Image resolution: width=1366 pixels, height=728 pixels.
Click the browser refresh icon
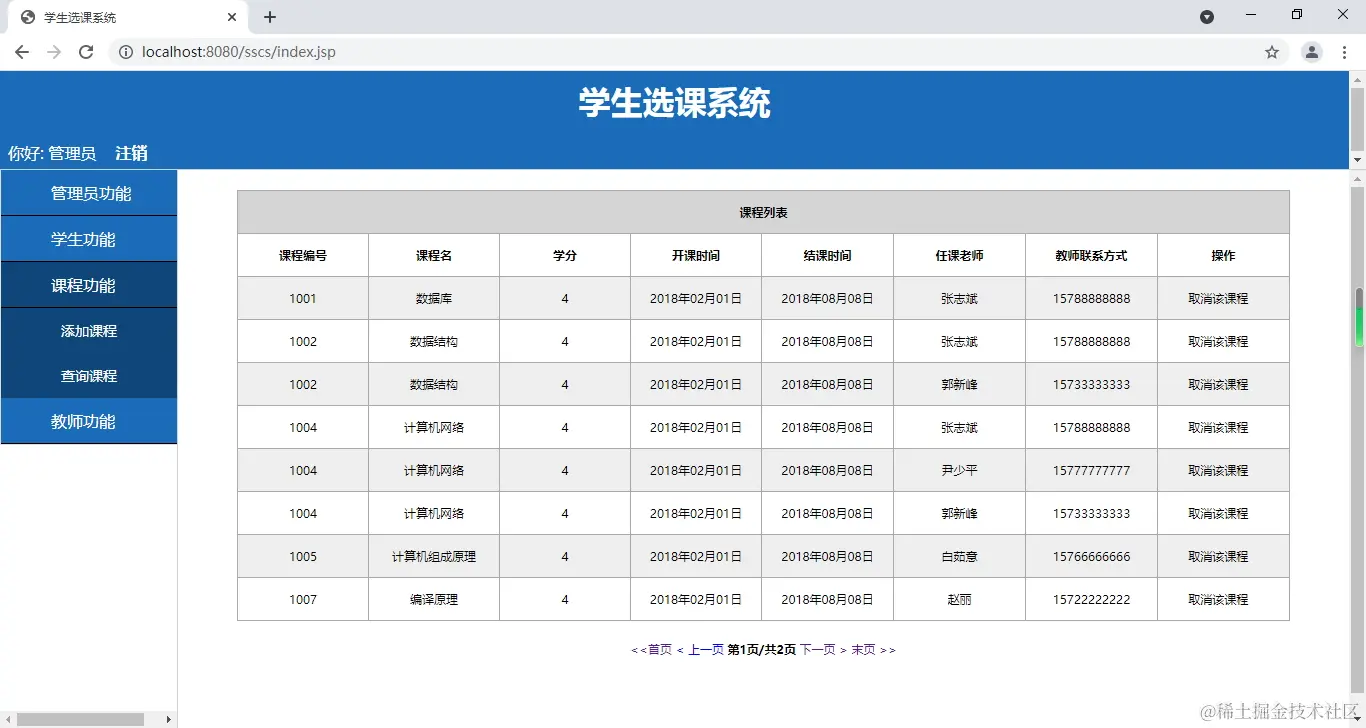pyautogui.click(x=86, y=51)
